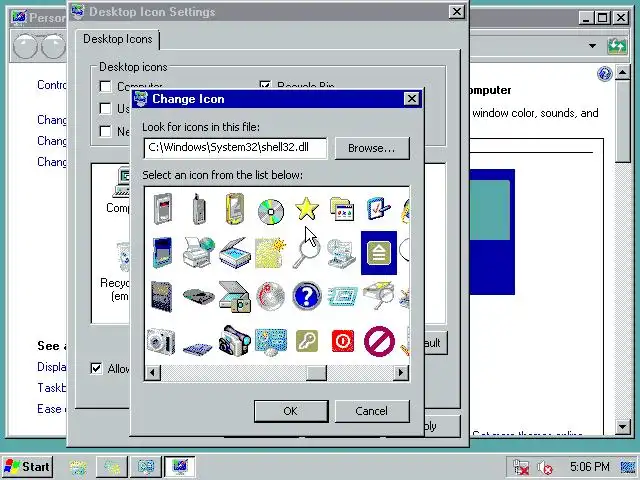
Task: Maximize the Personalization window
Action: click(603, 18)
